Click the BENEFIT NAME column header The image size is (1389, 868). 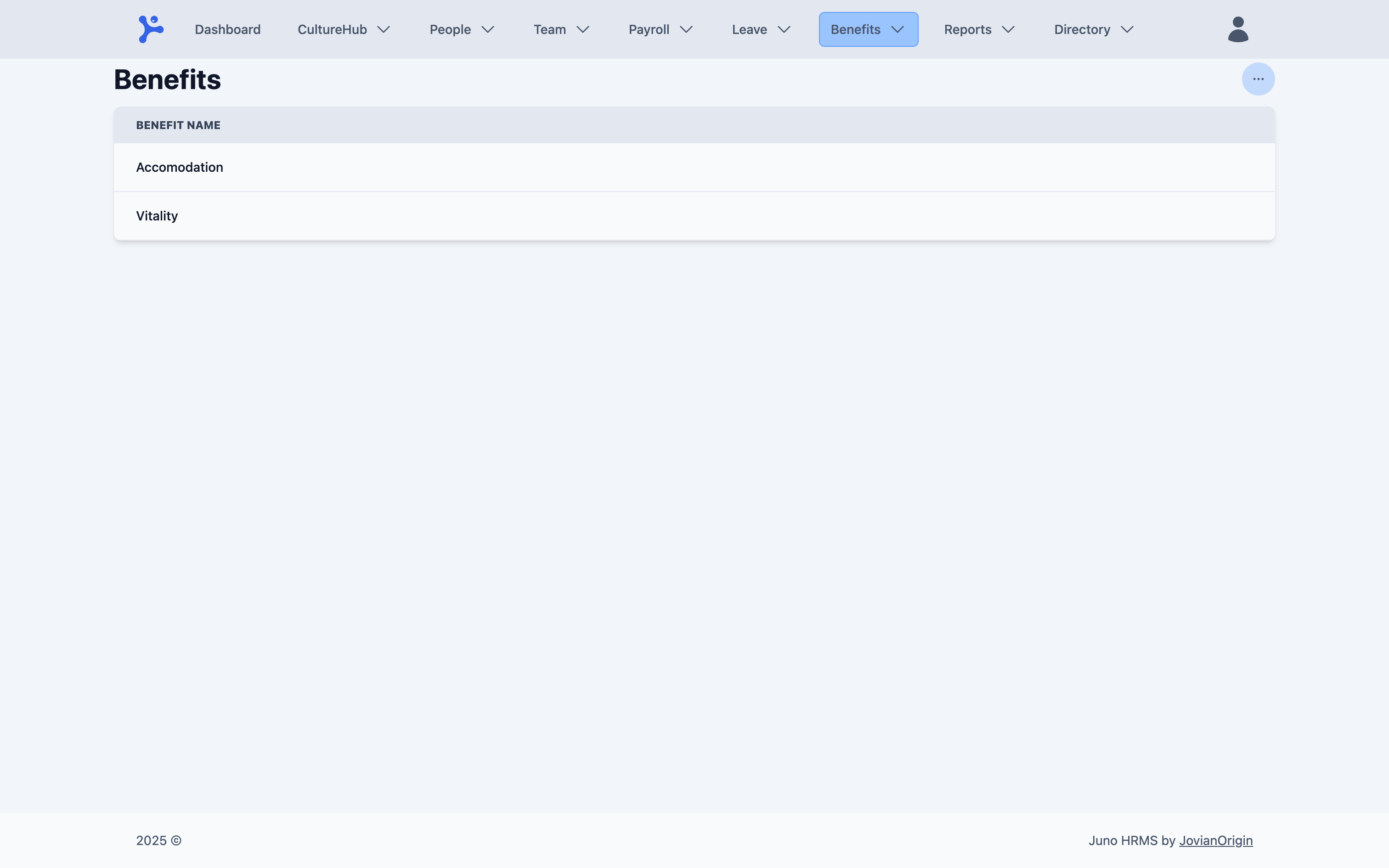(x=178, y=125)
